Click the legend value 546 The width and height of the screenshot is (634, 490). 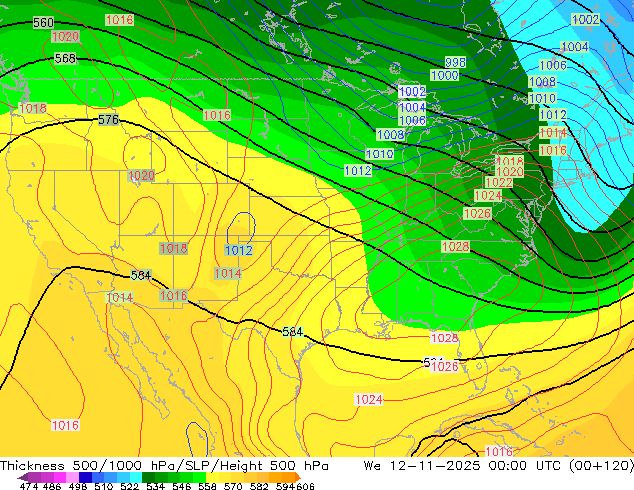click(181, 486)
